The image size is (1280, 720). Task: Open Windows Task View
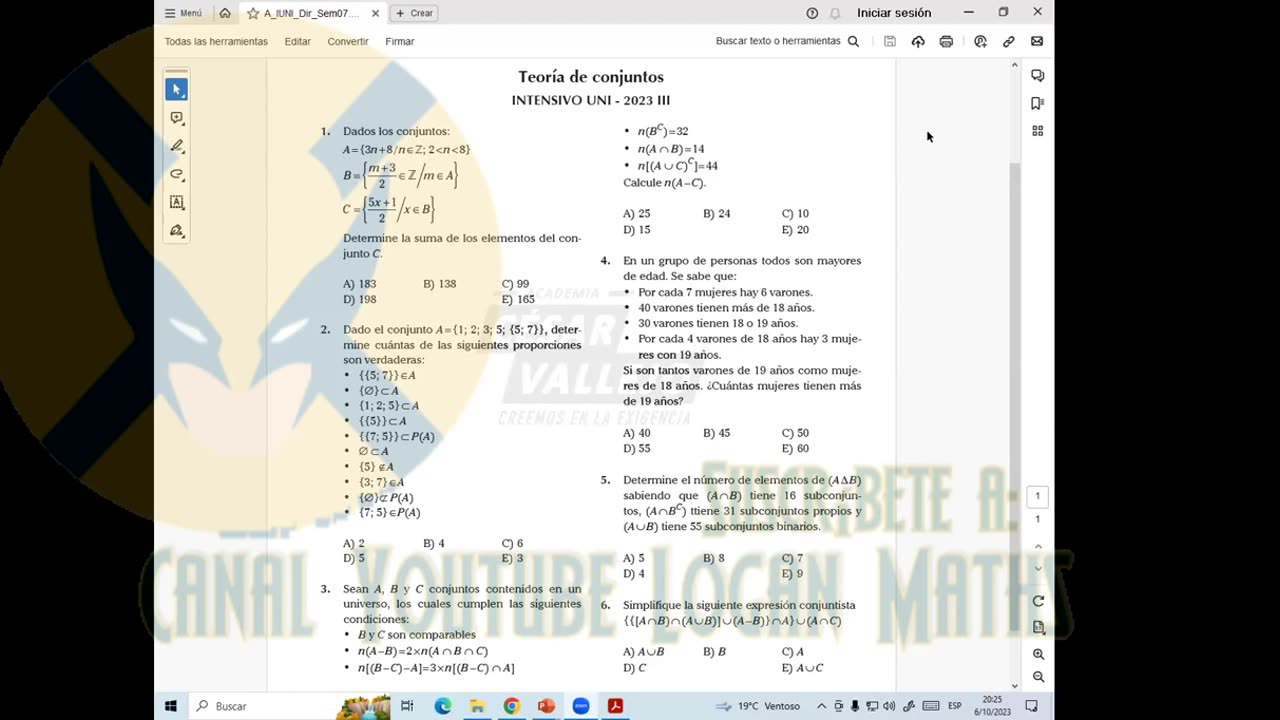click(407, 706)
